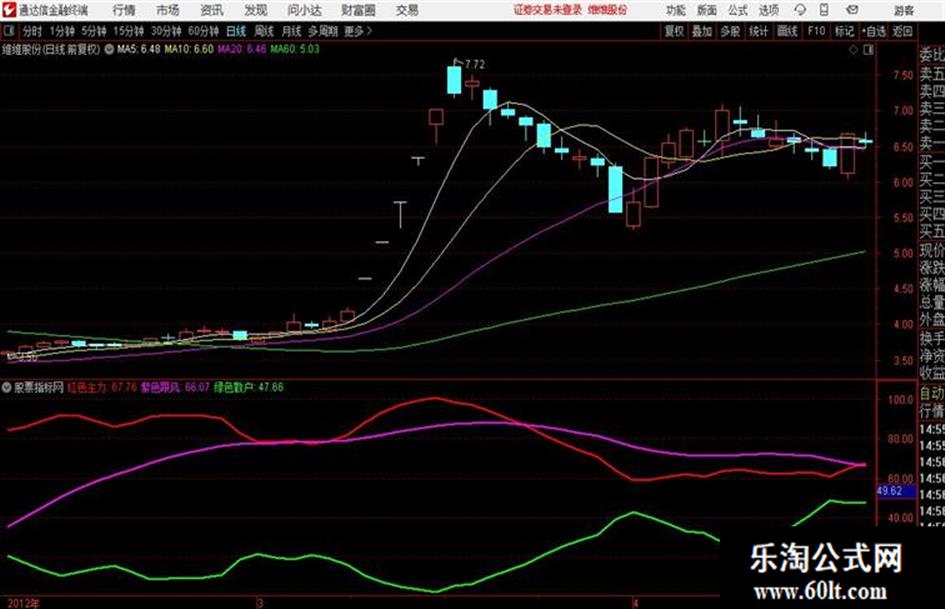Select the 周线 weekly period tab

tap(264, 31)
